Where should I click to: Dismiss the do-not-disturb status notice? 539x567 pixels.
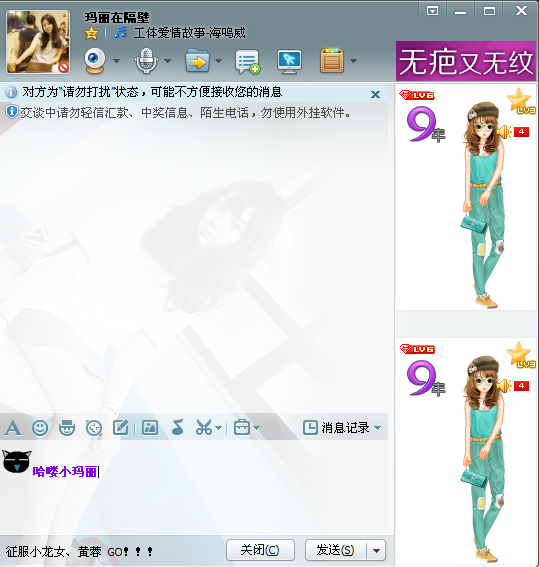click(376, 94)
